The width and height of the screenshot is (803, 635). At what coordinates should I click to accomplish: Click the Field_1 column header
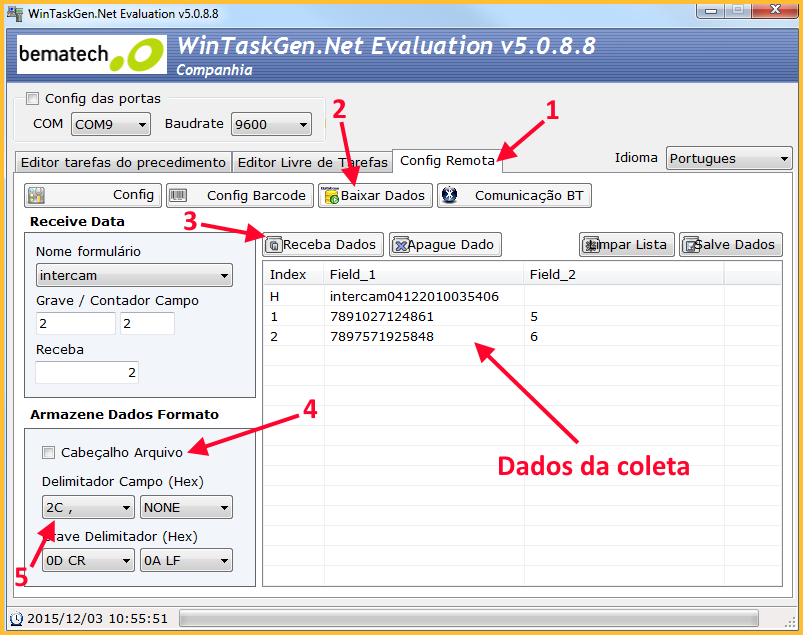point(424,274)
